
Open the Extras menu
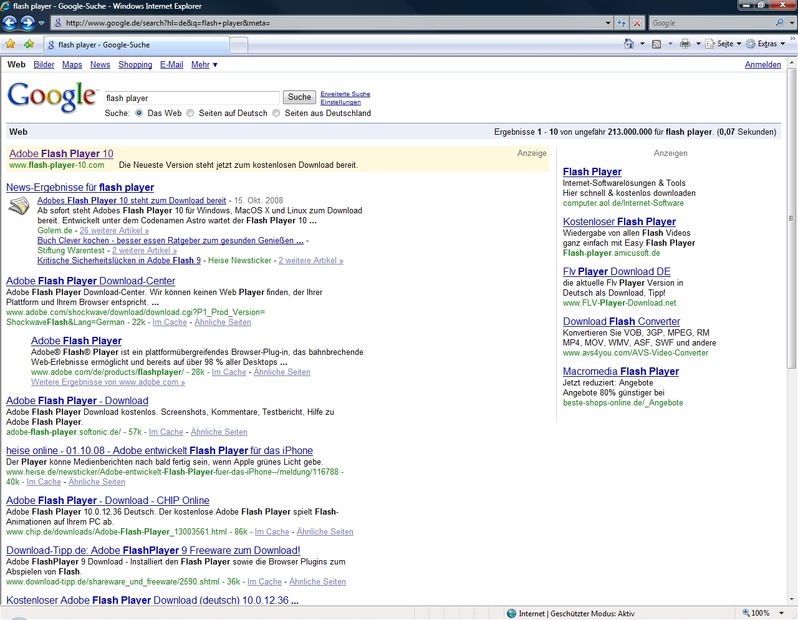point(765,44)
